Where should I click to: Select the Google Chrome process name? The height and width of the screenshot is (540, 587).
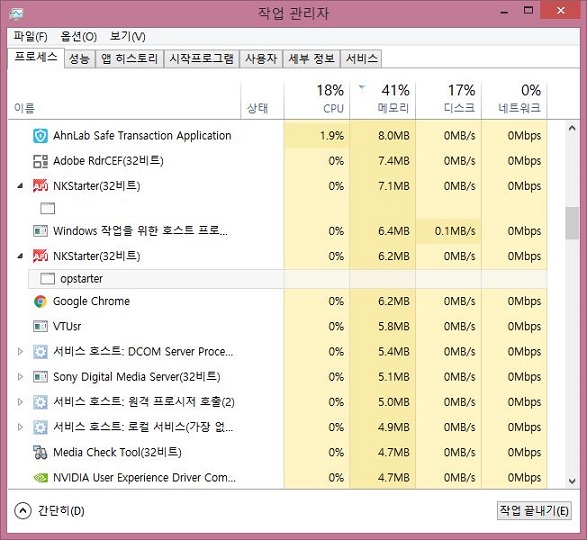91,301
